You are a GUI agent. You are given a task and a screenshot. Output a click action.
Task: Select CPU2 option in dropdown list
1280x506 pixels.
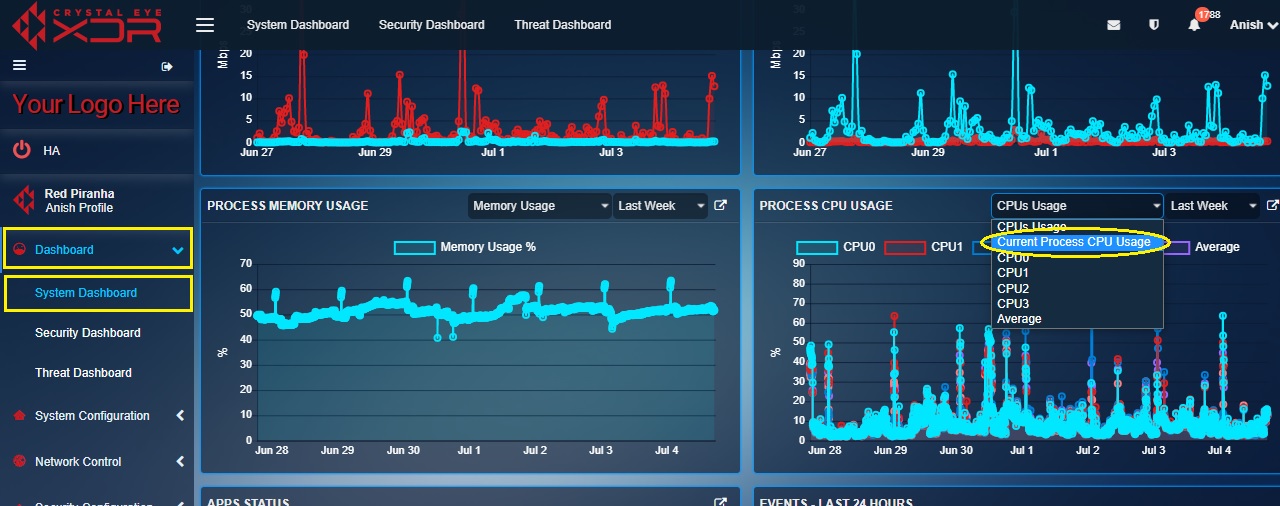click(x=1077, y=288)
